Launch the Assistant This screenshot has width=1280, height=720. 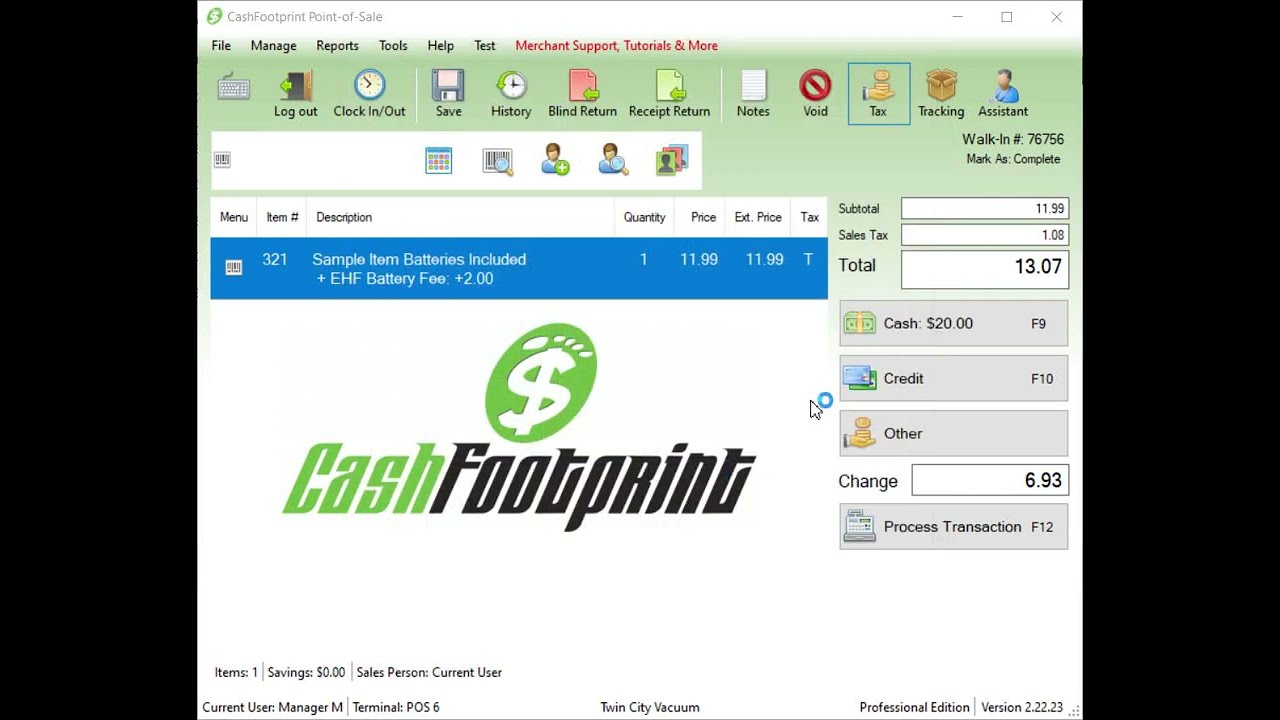tap(1003, 94)
